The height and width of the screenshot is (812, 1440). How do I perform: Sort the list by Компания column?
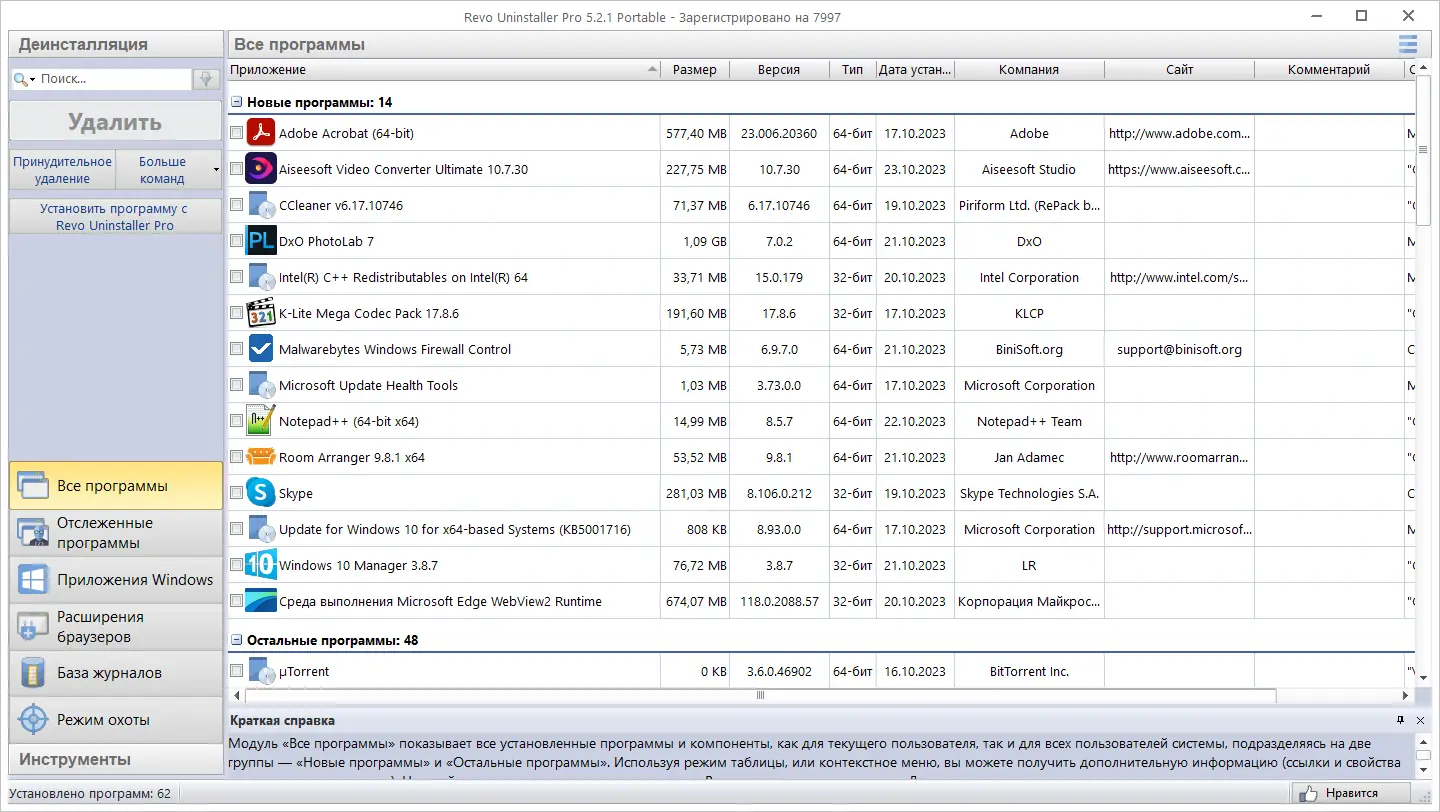[x=1029, y=70]
